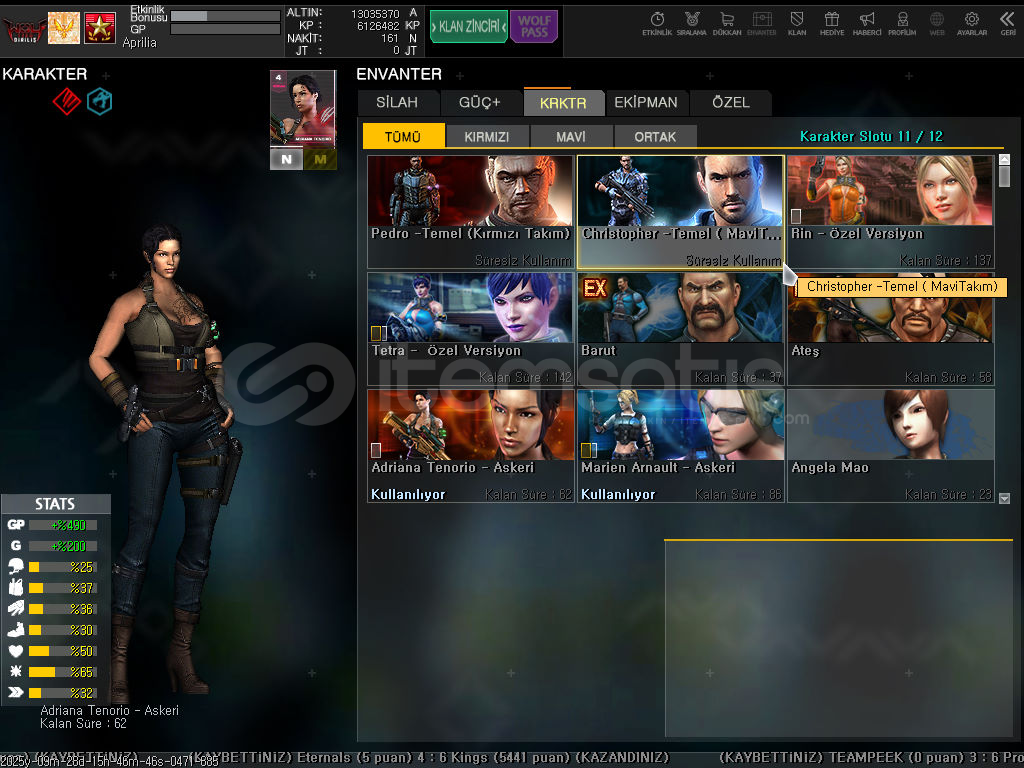This screenshot has height=768, width=1024.
Task: Toggle marker box on Rin card
Action: tap(795, 216)
